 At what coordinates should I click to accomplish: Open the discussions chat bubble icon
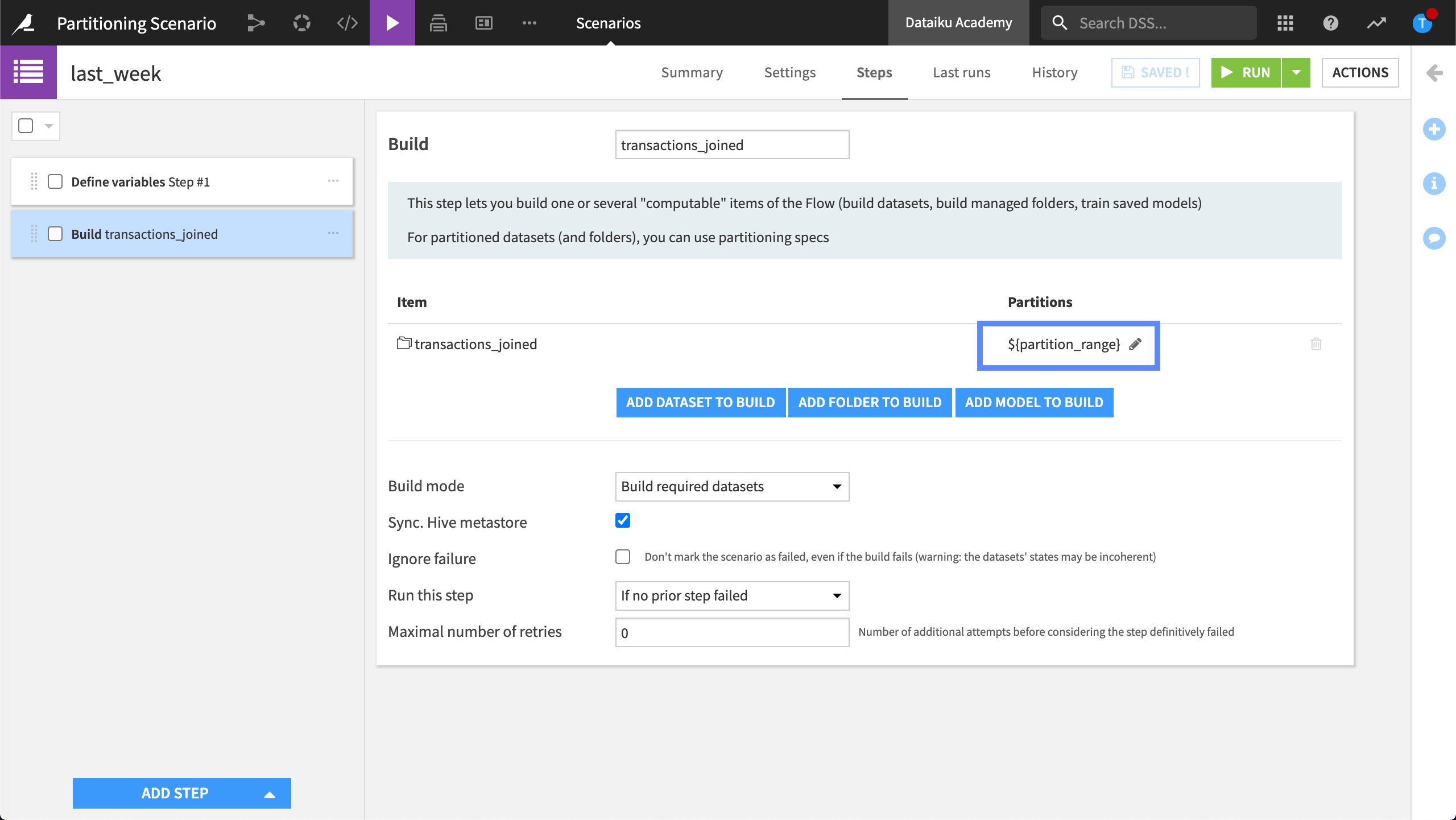click(x=1434, y=238)
